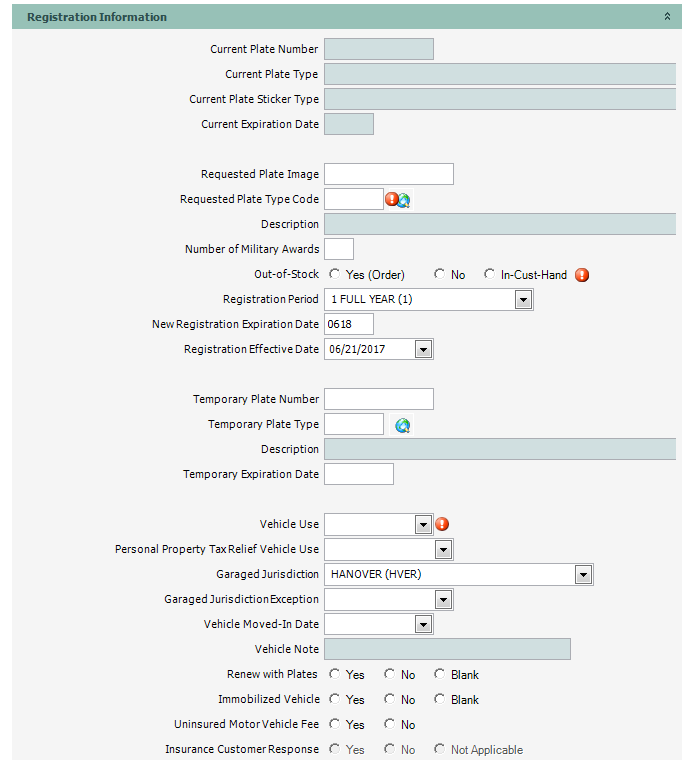
Task: Click the New Registration Expiration Date field
Action: (x=349, y=324)
